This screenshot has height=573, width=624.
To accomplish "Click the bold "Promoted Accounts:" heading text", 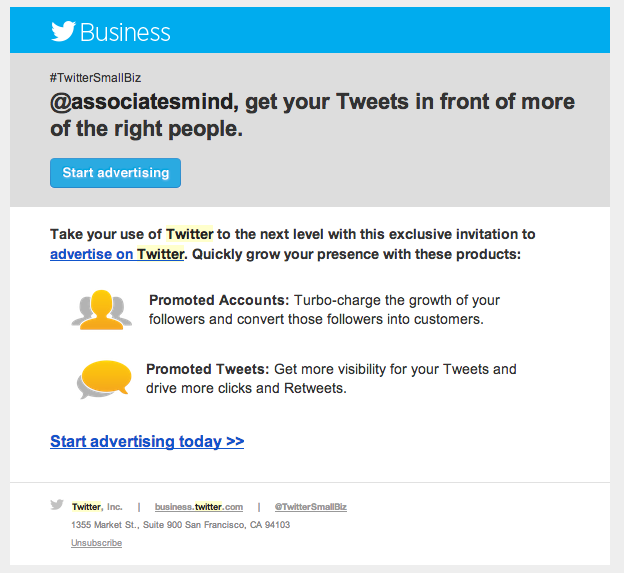I will pyautogui.click(x=219, y=300).
